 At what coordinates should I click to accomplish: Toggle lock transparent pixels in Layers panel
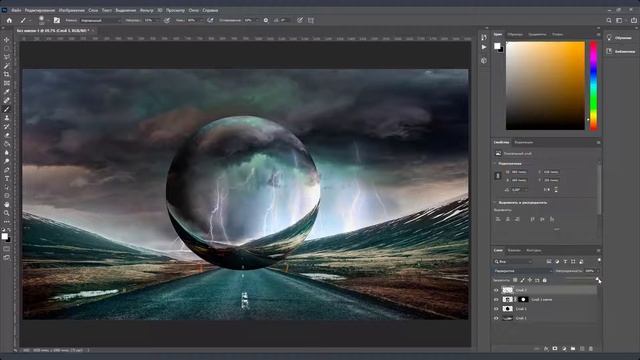click(x=515, y=280)
